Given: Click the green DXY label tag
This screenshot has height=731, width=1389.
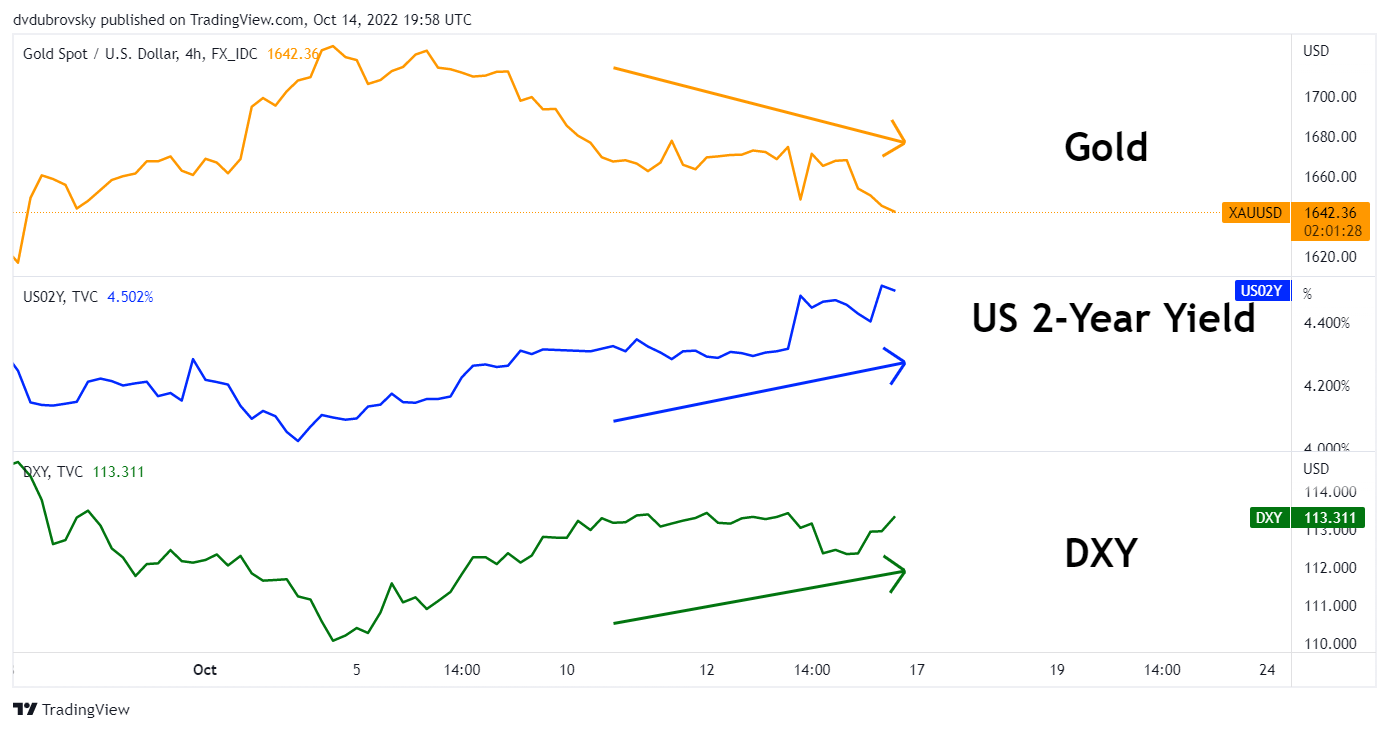Looking at the screenshot, I should (1269, 518).
